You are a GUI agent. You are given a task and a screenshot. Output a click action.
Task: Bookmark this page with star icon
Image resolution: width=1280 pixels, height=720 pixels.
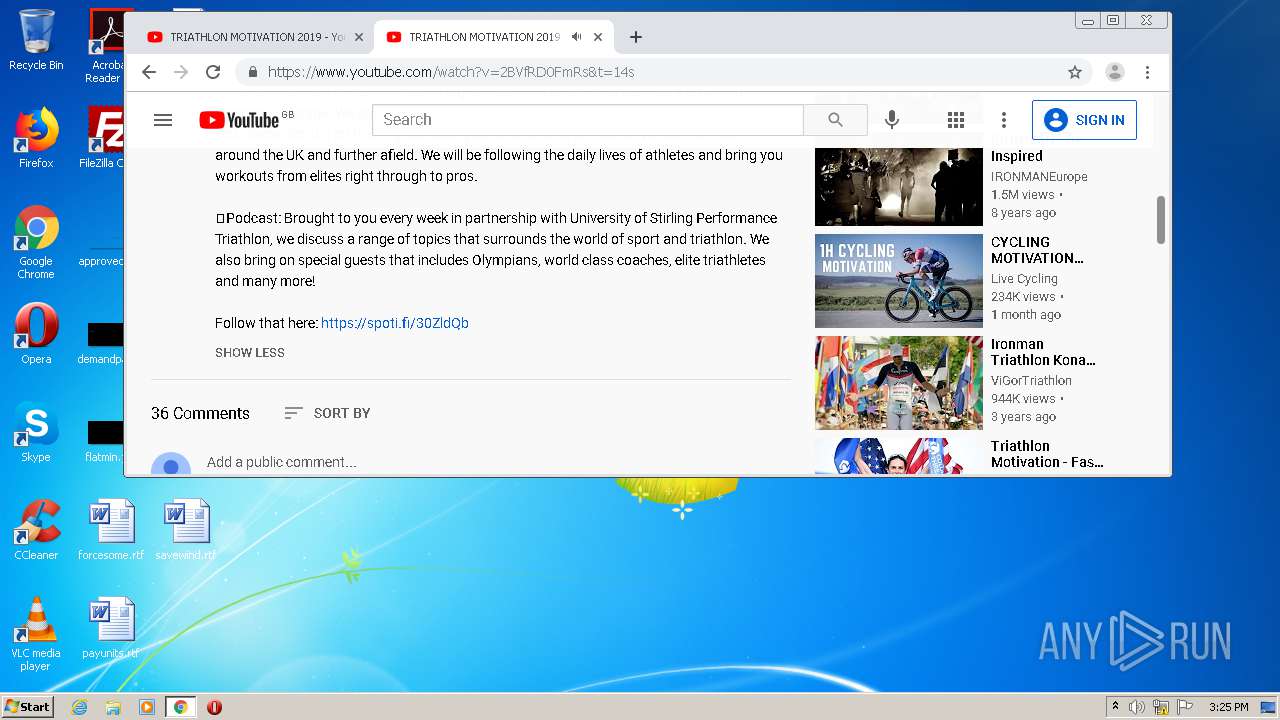click(1075, 72)
